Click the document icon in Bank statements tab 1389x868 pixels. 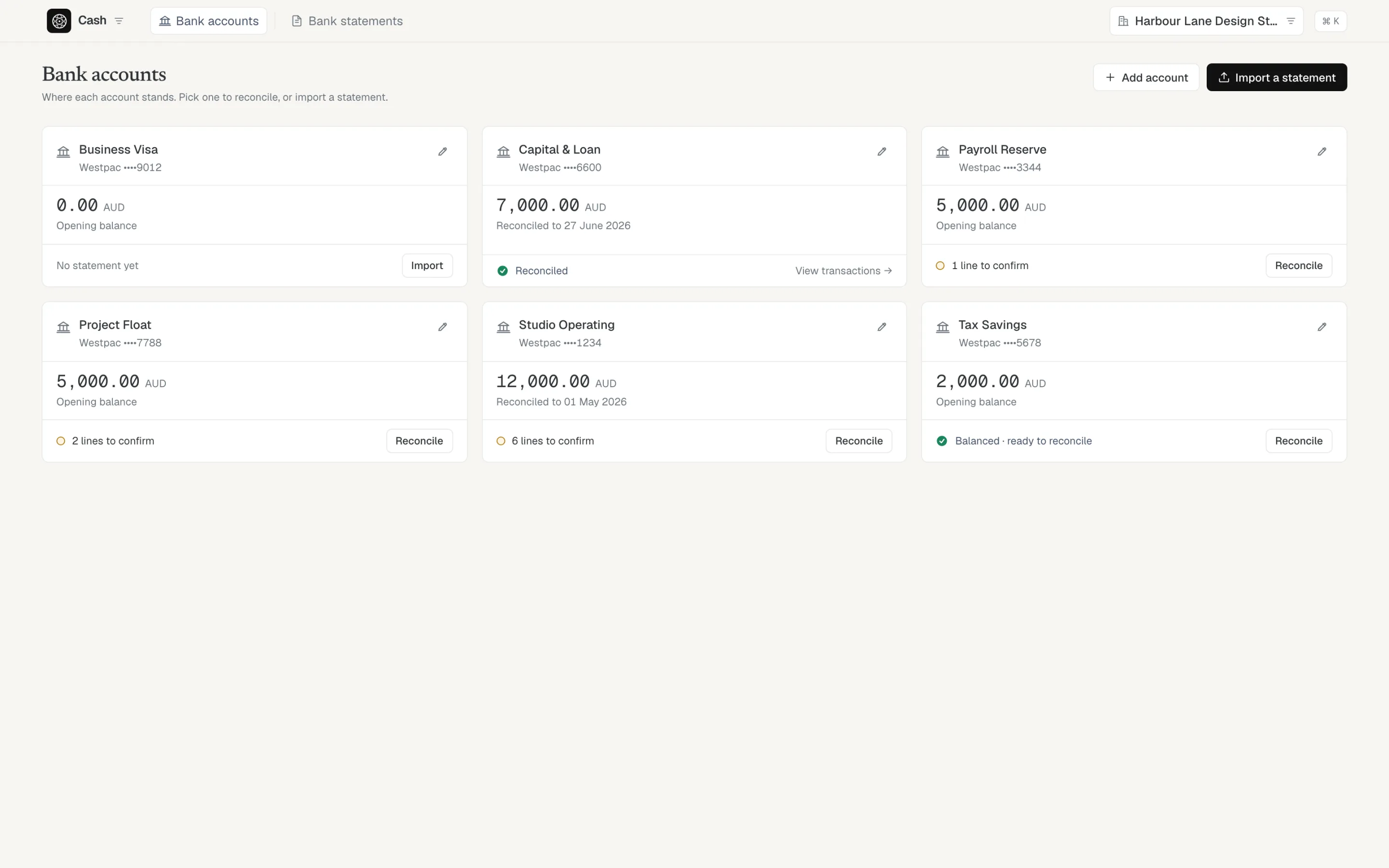click(x=297, y=21)
